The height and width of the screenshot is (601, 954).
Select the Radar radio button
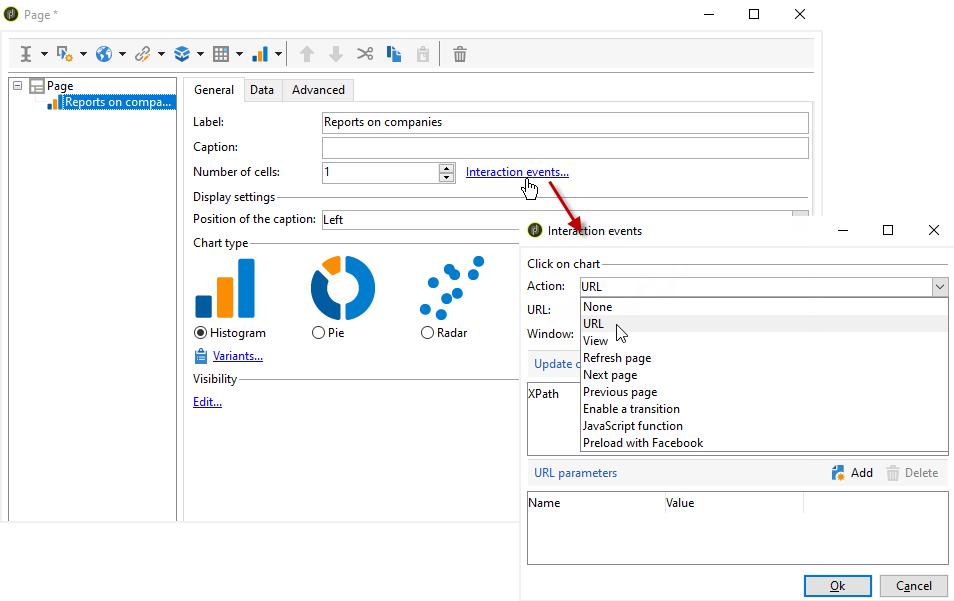click(427, 333)
